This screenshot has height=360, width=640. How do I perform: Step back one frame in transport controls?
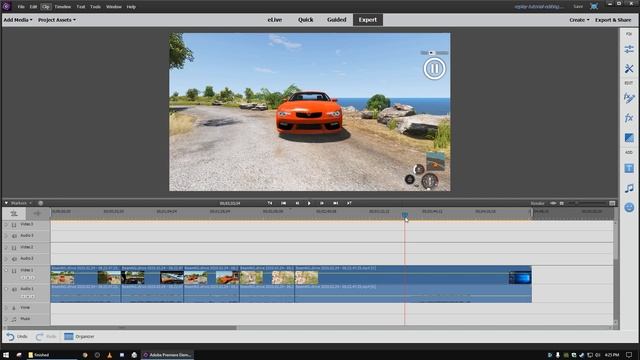click(297, 203)
